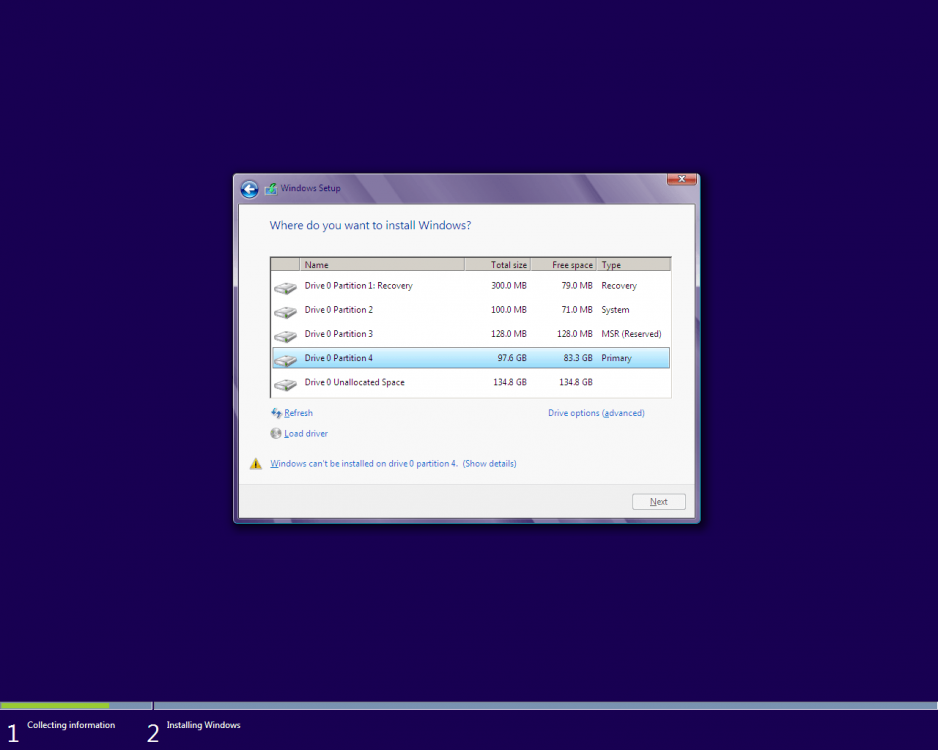Click drive icon beside Drive 0 Partition 4
This screenshot has width=938, height=750.
285,359
